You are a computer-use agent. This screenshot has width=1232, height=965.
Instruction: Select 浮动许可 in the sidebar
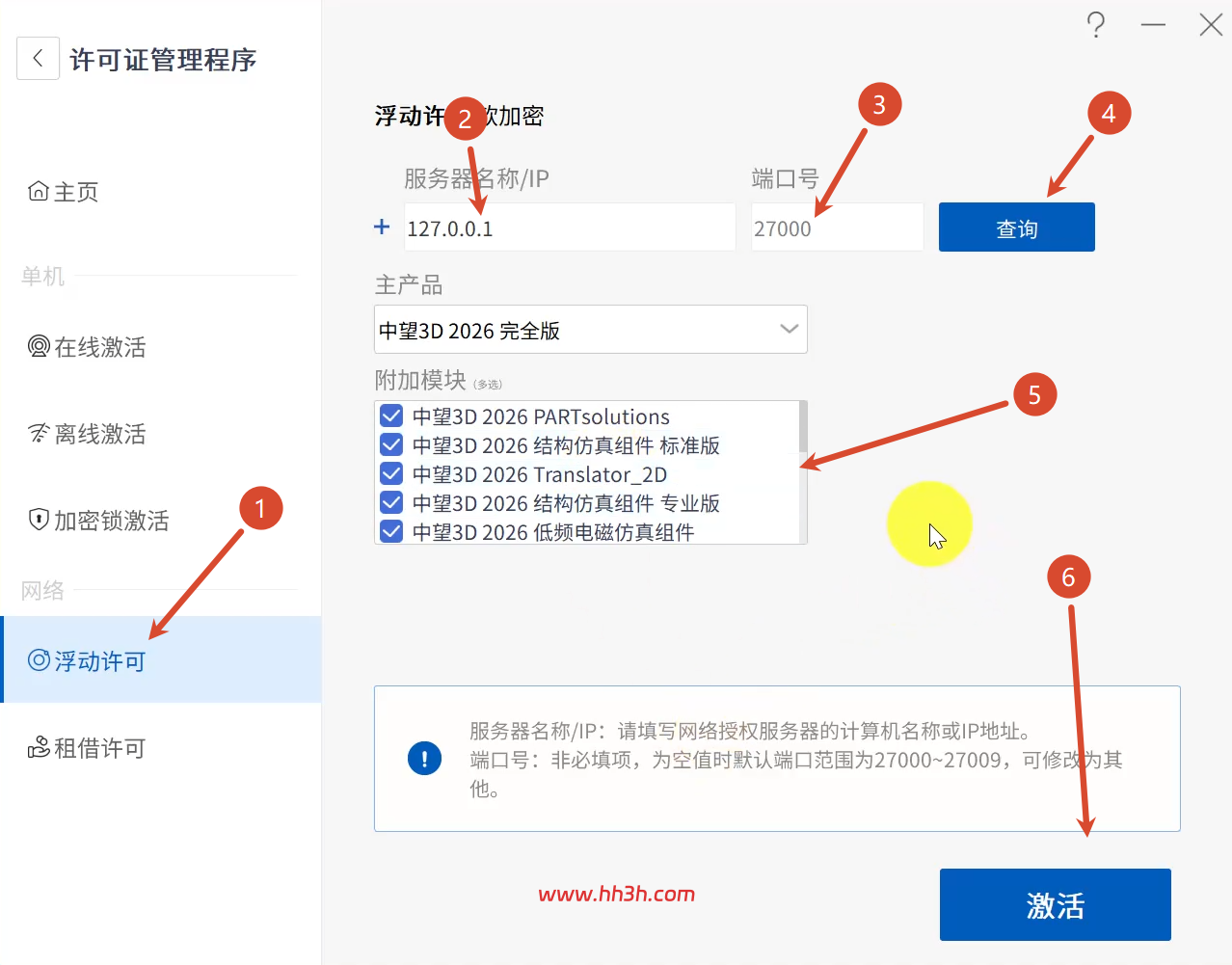(x=161, y=660)
